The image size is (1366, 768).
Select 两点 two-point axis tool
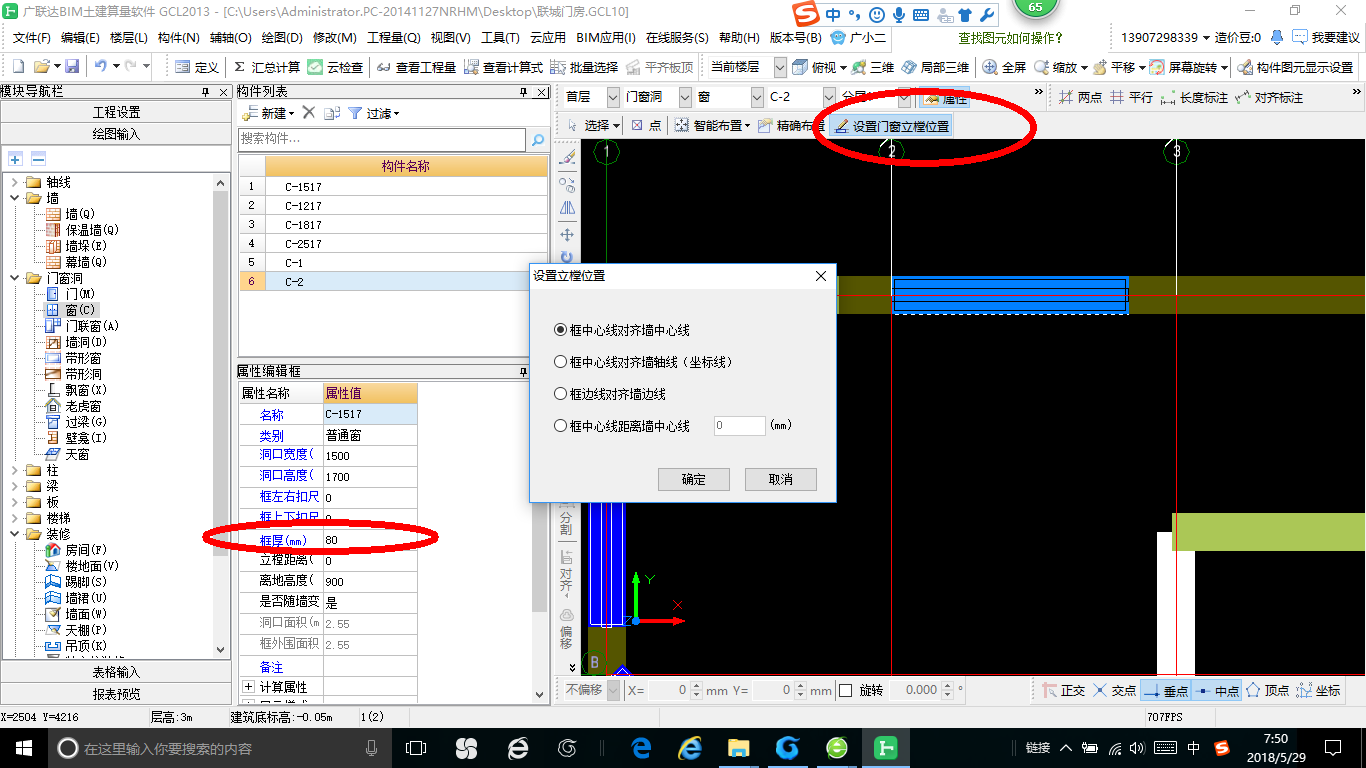pos(1080,98)
